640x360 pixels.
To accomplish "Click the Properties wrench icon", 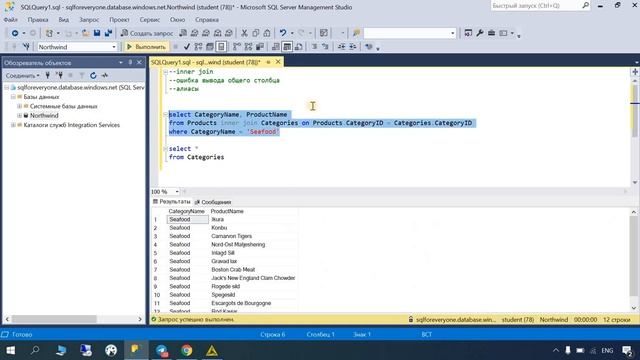I will point(480,33).
